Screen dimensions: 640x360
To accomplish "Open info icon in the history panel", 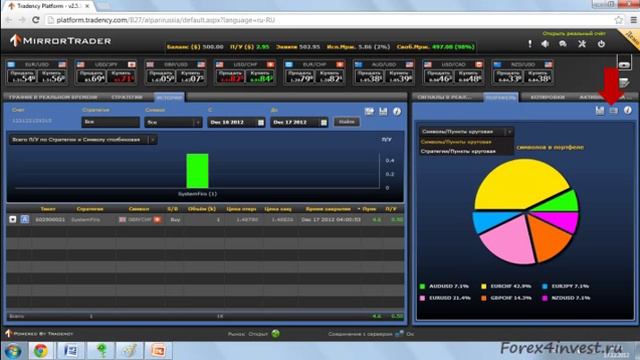I will tap(397, 111).
